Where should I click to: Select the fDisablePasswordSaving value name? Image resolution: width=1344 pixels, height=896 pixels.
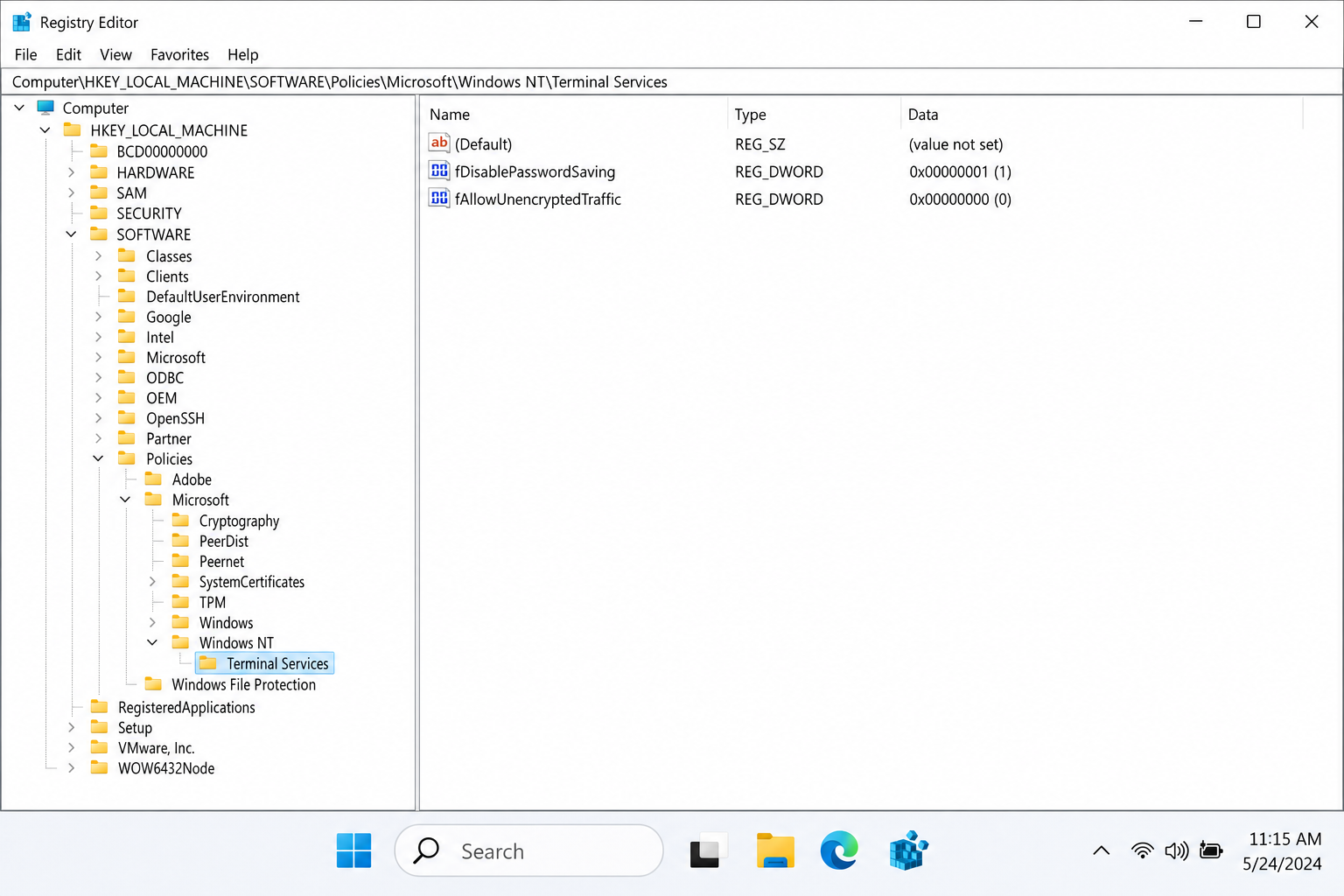click(x=535, y=172)
